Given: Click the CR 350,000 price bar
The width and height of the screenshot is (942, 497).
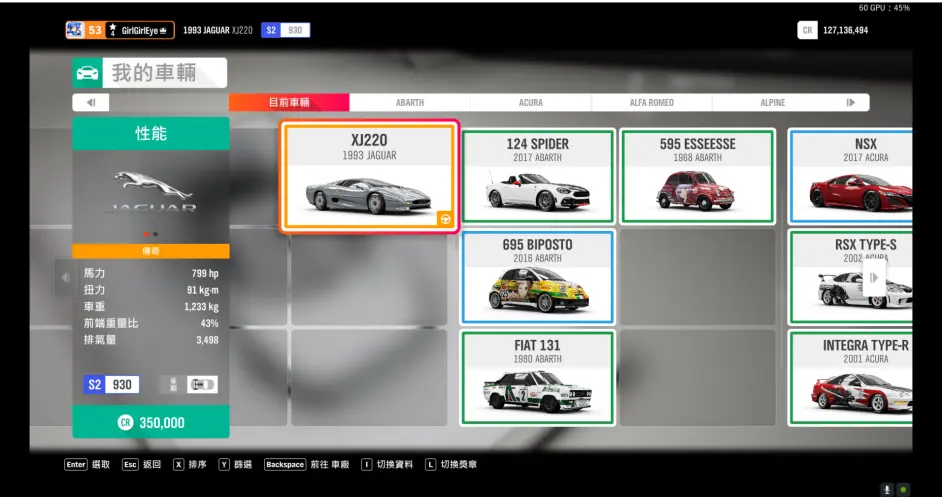Looking at the screenshot, I should pyautogui.click(x=151, y=422).
